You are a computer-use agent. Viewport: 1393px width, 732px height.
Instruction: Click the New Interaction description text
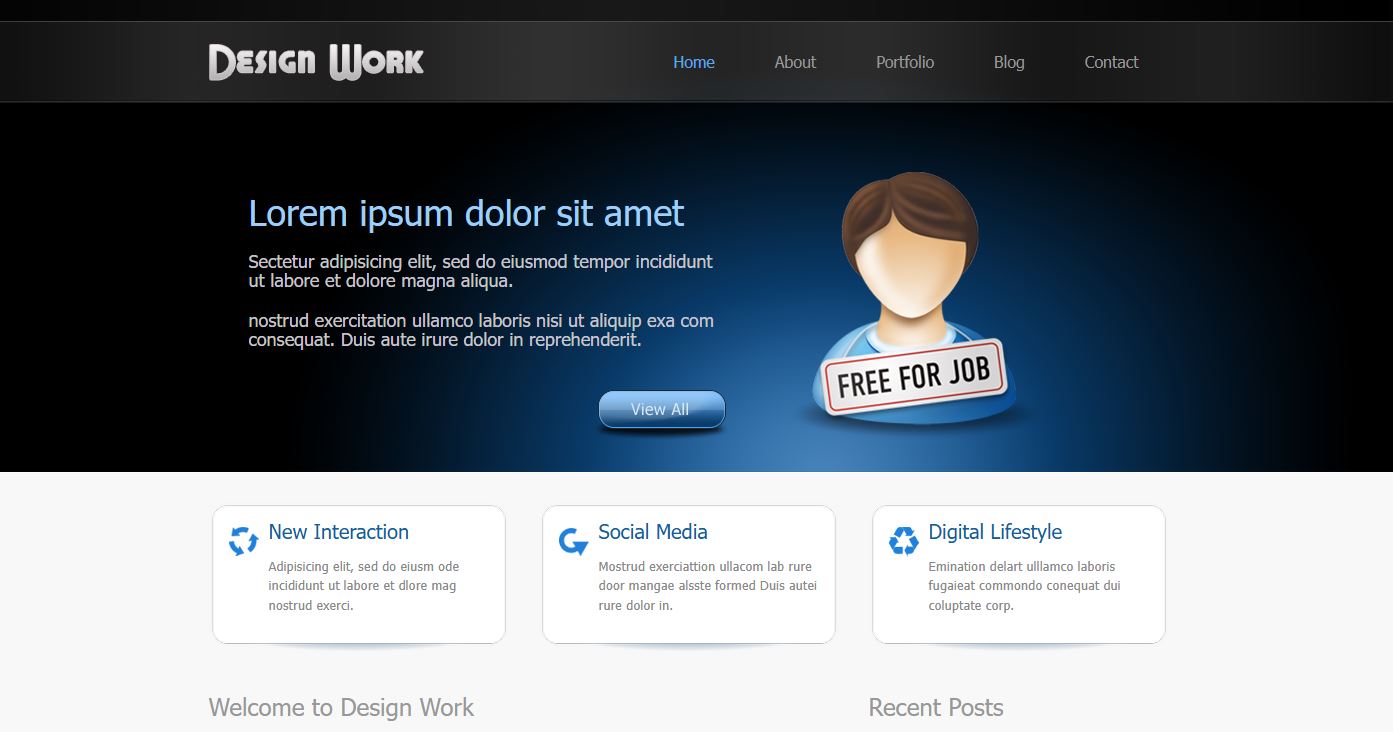pyautogui.click(x=364, y=586)
